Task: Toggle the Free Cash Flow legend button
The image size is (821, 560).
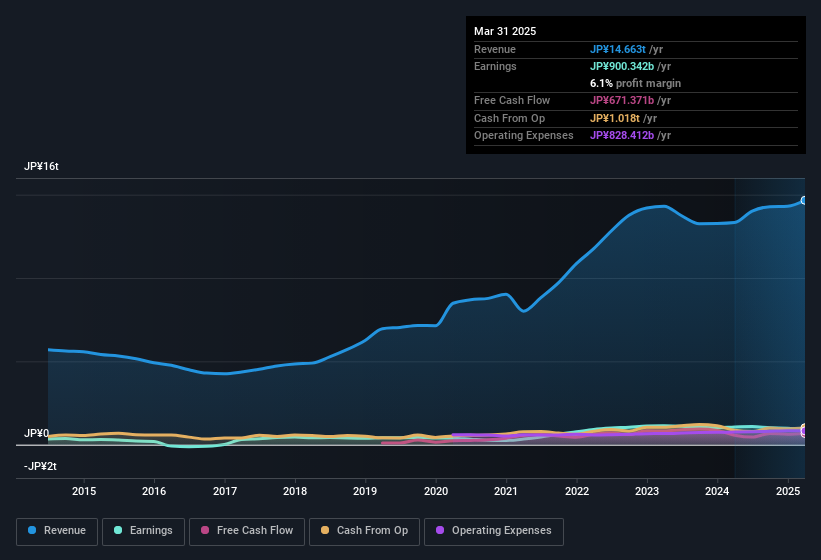Action: 247,531
